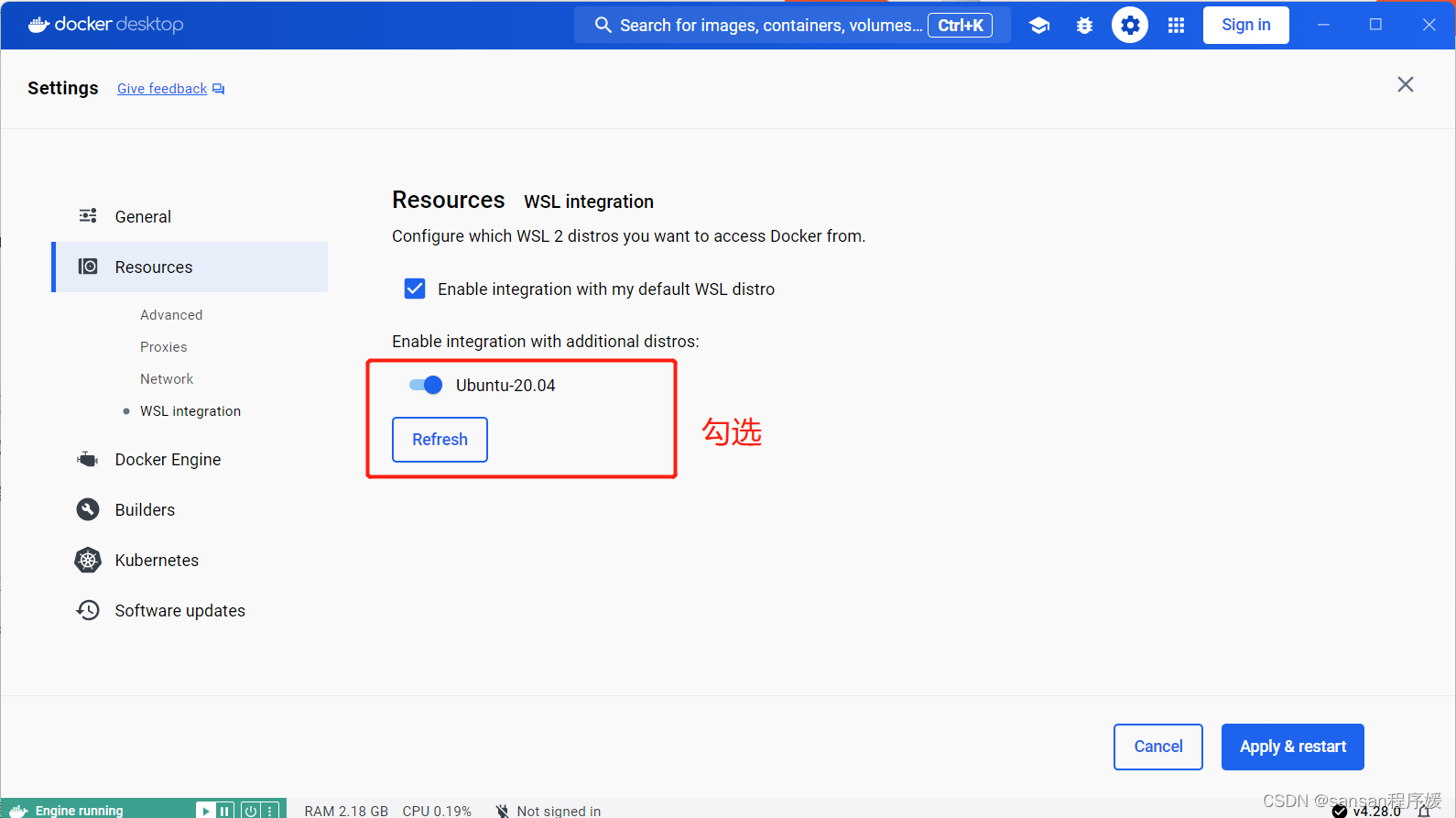1456x818 pixels.
Task: Click the engine power icon
Action: click(251, 811)
